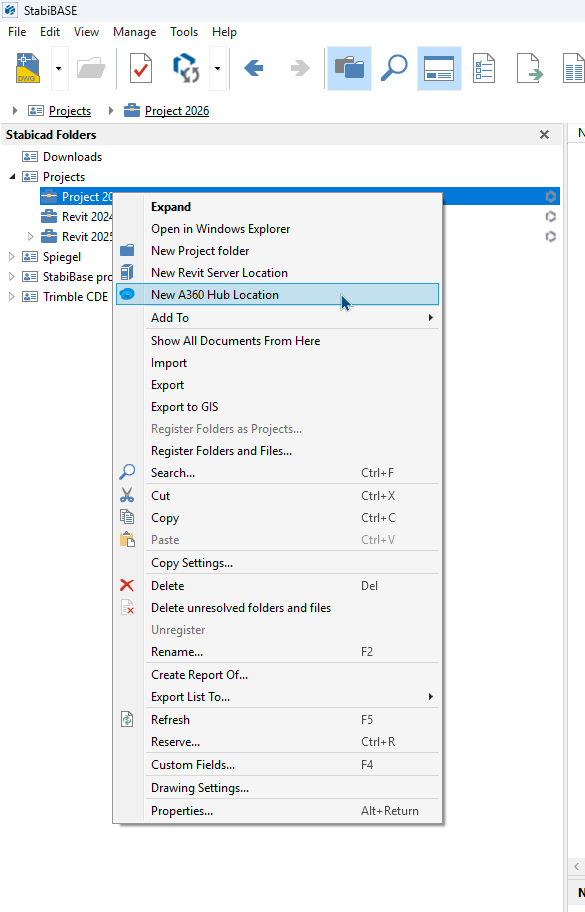
Task: Open the Manage menu
Action: [x=134, y=32]
